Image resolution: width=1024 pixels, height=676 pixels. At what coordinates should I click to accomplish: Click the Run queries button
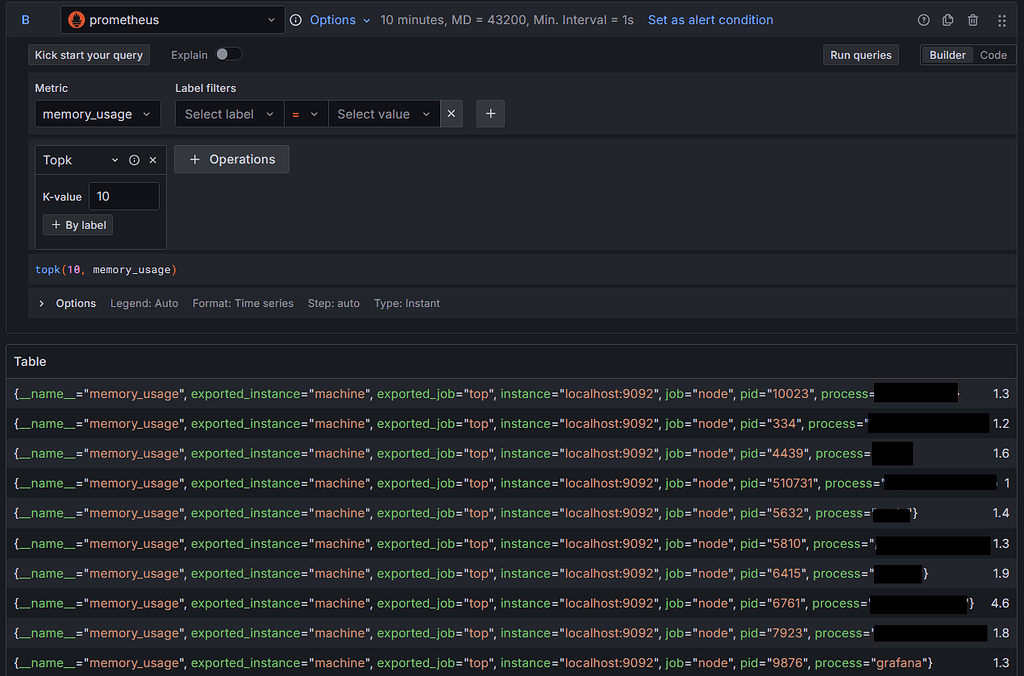pyautogui.click(x=860, y=55)
